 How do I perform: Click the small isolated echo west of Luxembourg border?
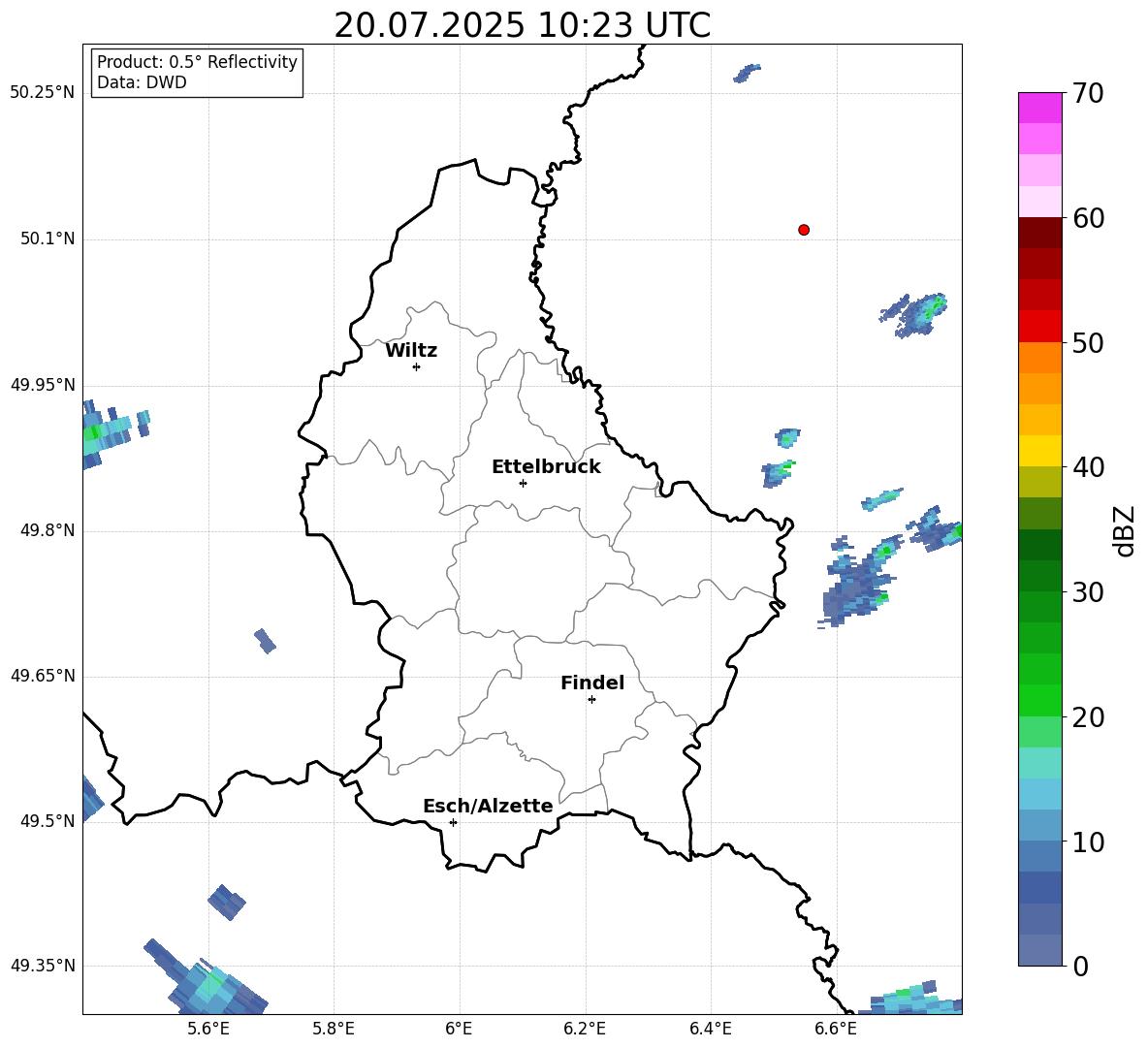(x=265, y=641)
